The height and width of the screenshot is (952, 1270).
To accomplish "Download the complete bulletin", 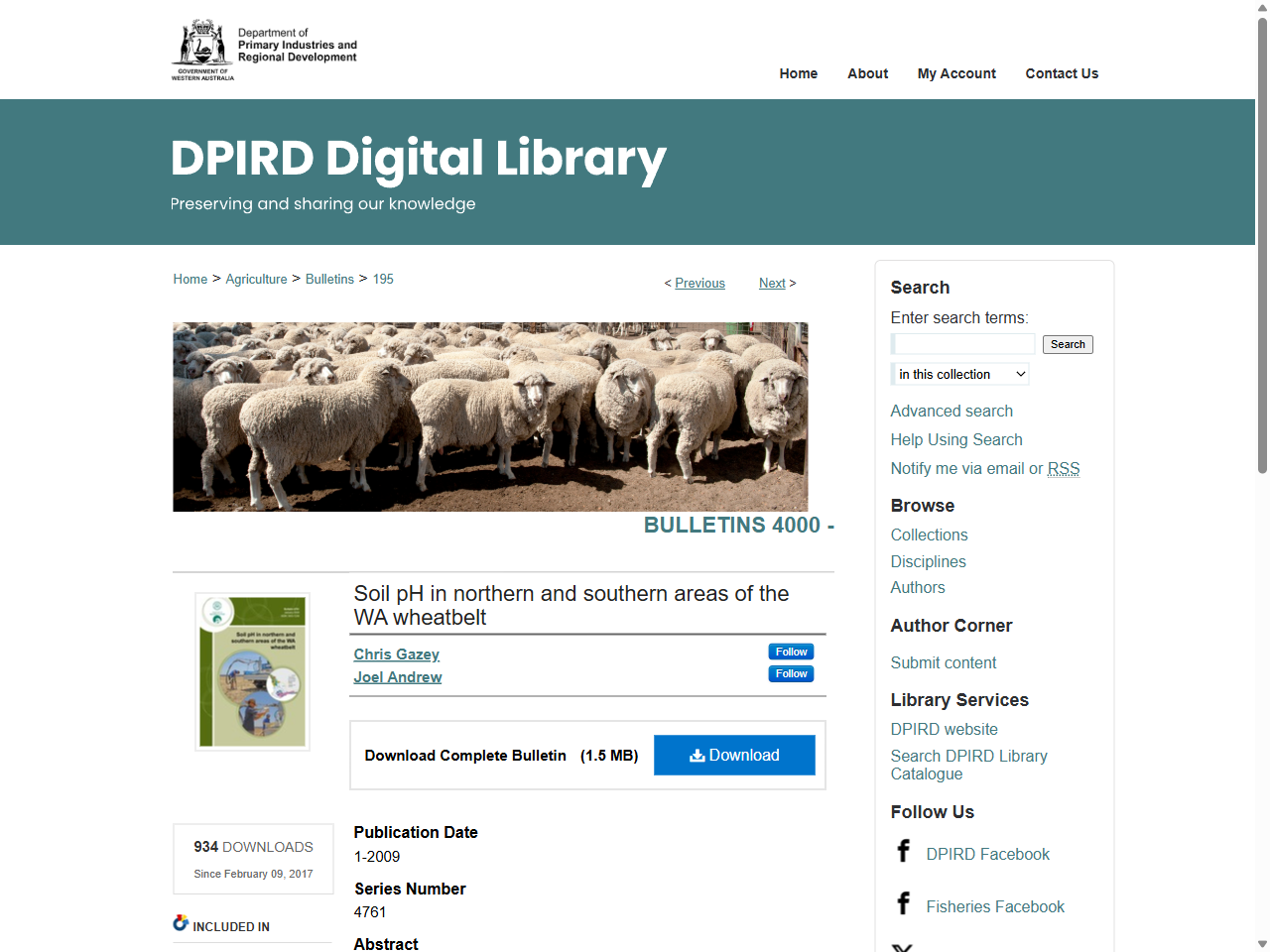I will [734, 755].
